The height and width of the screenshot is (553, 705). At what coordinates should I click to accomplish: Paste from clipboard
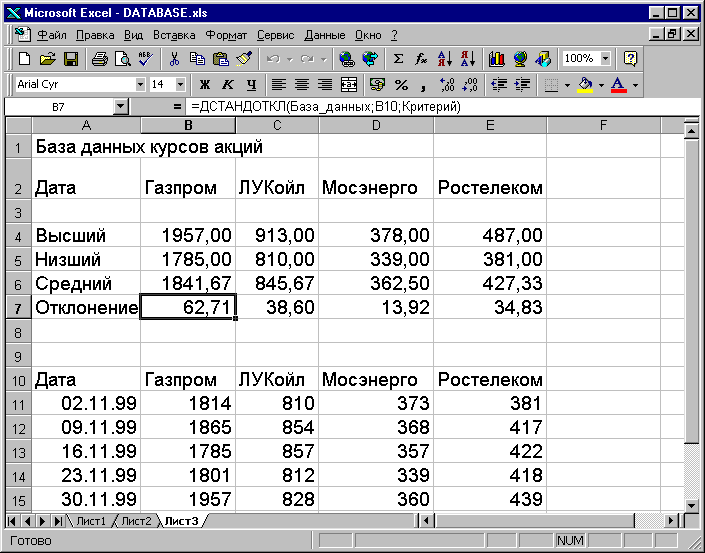pyautogui.click(x=220, y=59)
